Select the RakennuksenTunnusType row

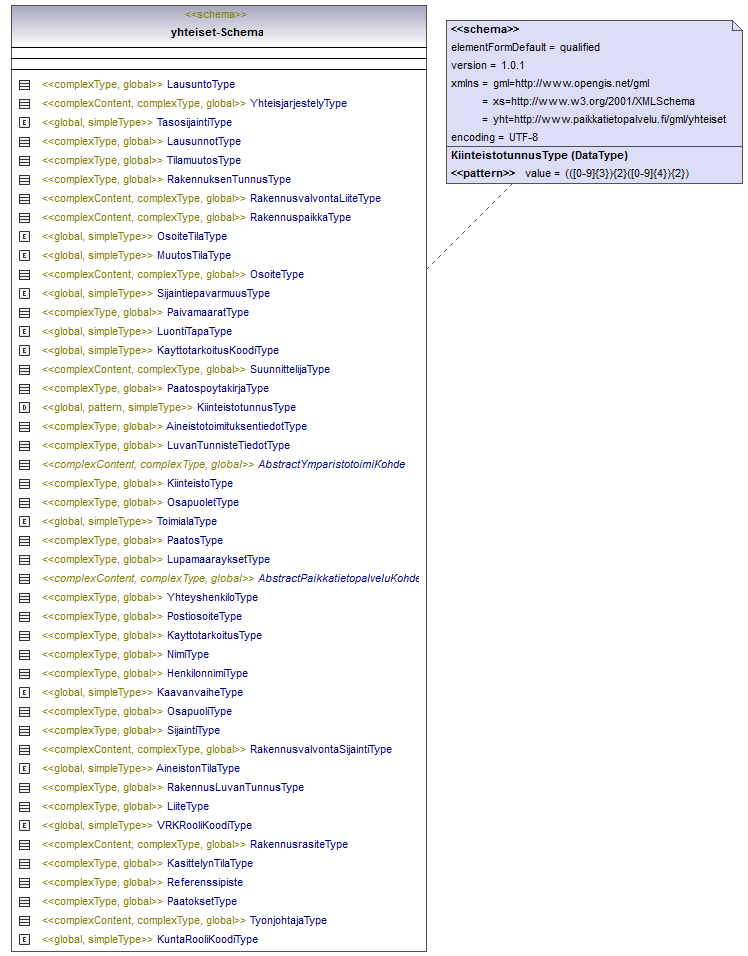tap(228, 180)
